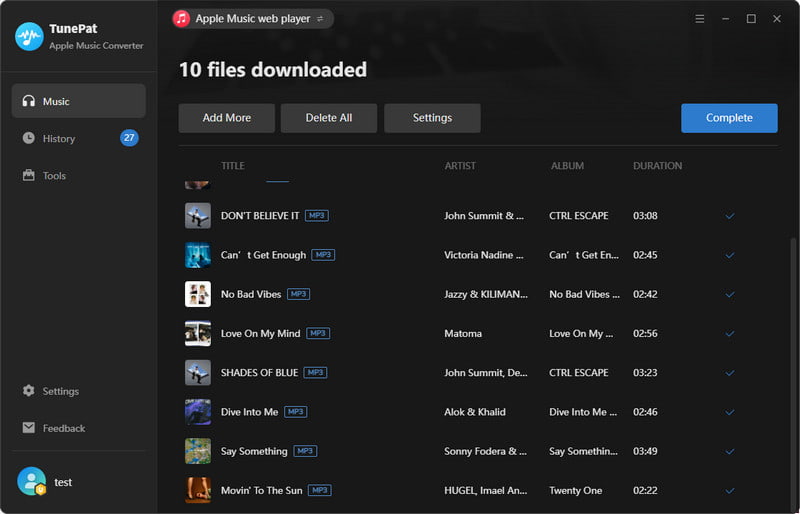
Task: Switch source via swap arrows icon
Action: 320,19
